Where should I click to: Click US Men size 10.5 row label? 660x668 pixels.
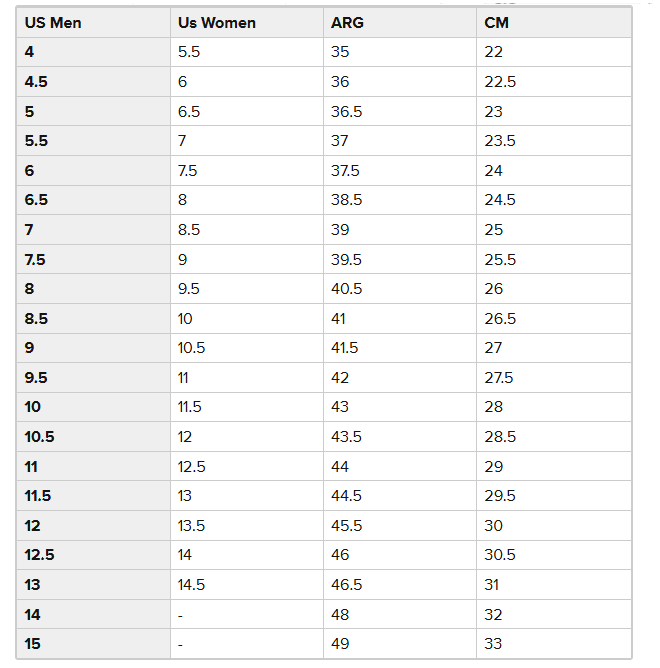click(39, 437)
